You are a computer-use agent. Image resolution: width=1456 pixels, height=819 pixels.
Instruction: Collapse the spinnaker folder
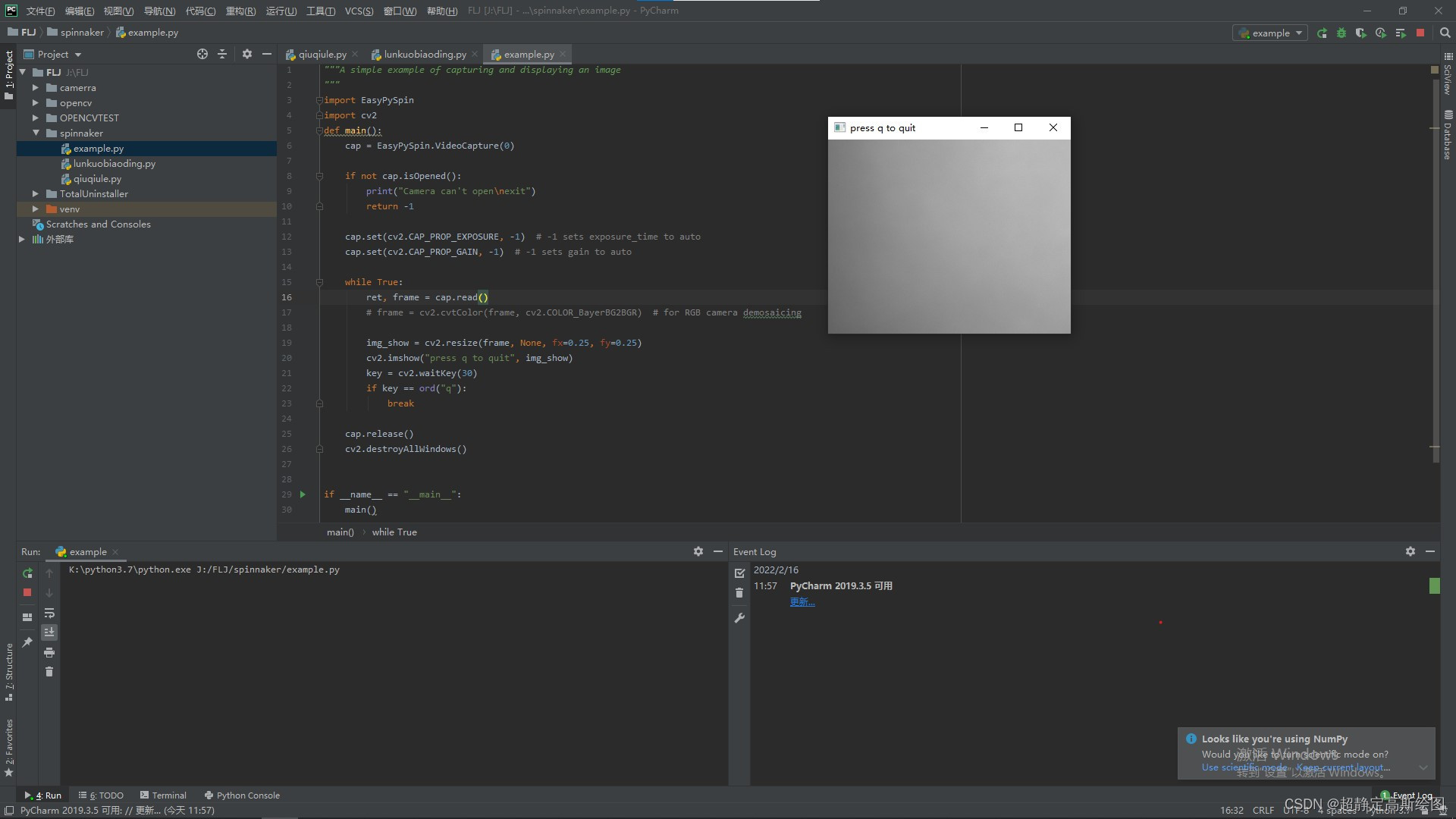[35, 133]
